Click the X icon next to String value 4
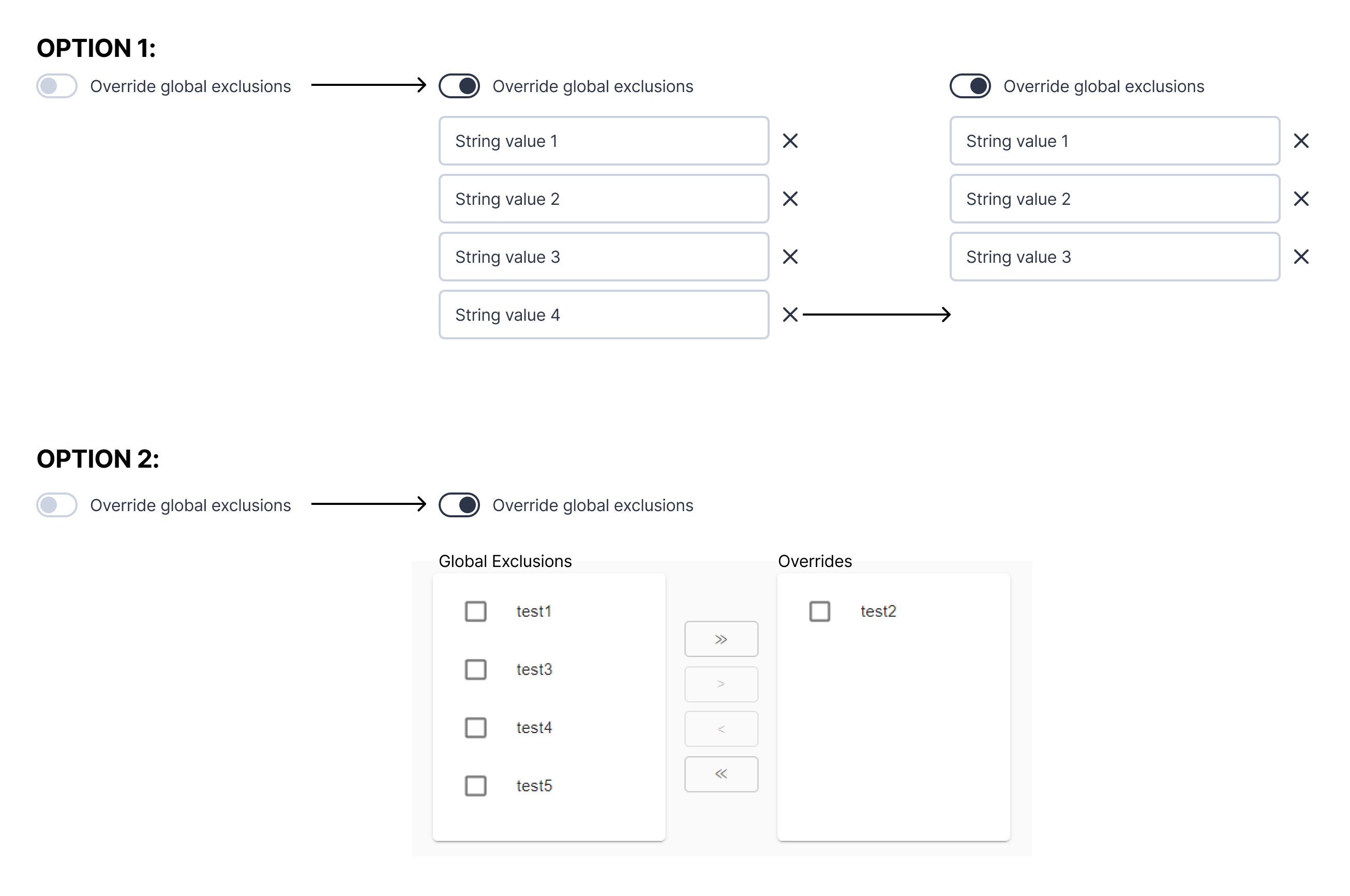 click(790, 315)
